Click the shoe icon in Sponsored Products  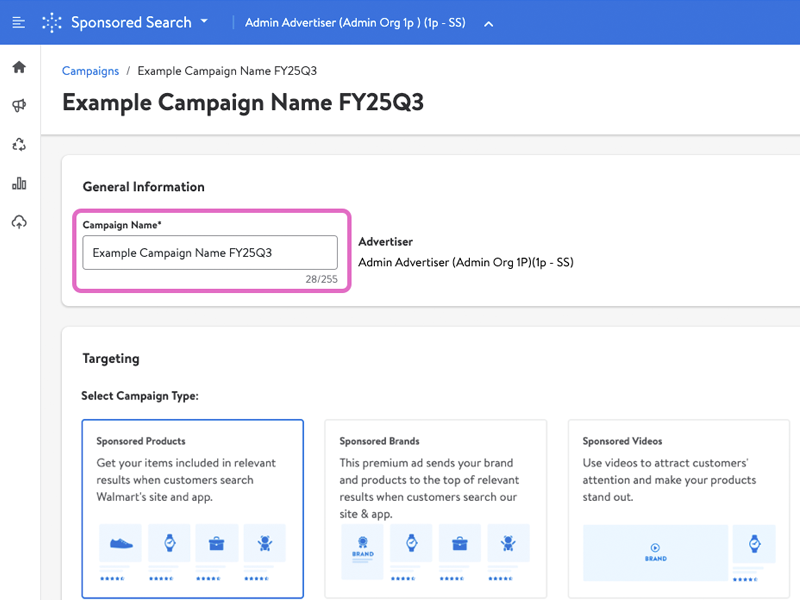[x=121, y=543]
